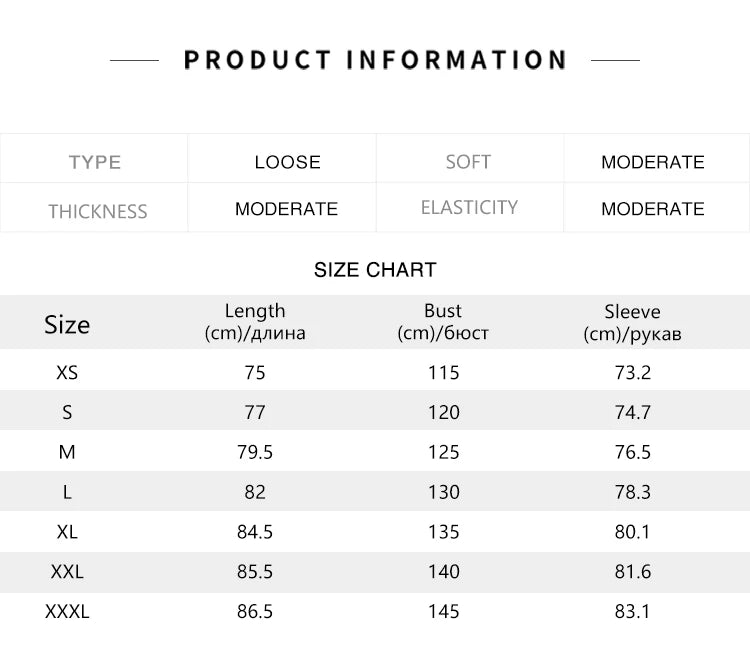Select the 130 bust value
750x657 pixels.
coord(443,492)
